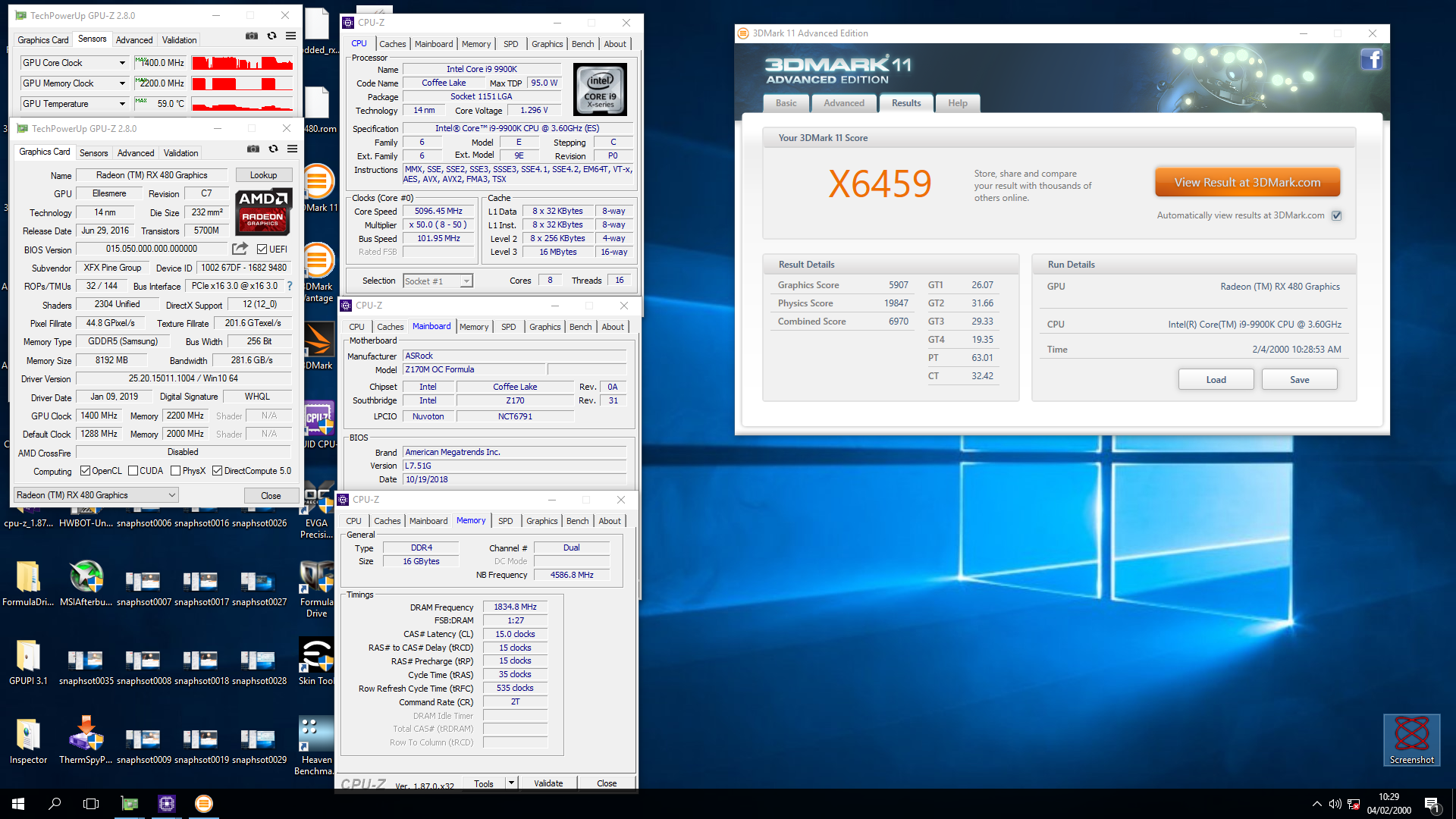
Task: Click the Validate button in CPU-Z
Action: coord(548,783)
